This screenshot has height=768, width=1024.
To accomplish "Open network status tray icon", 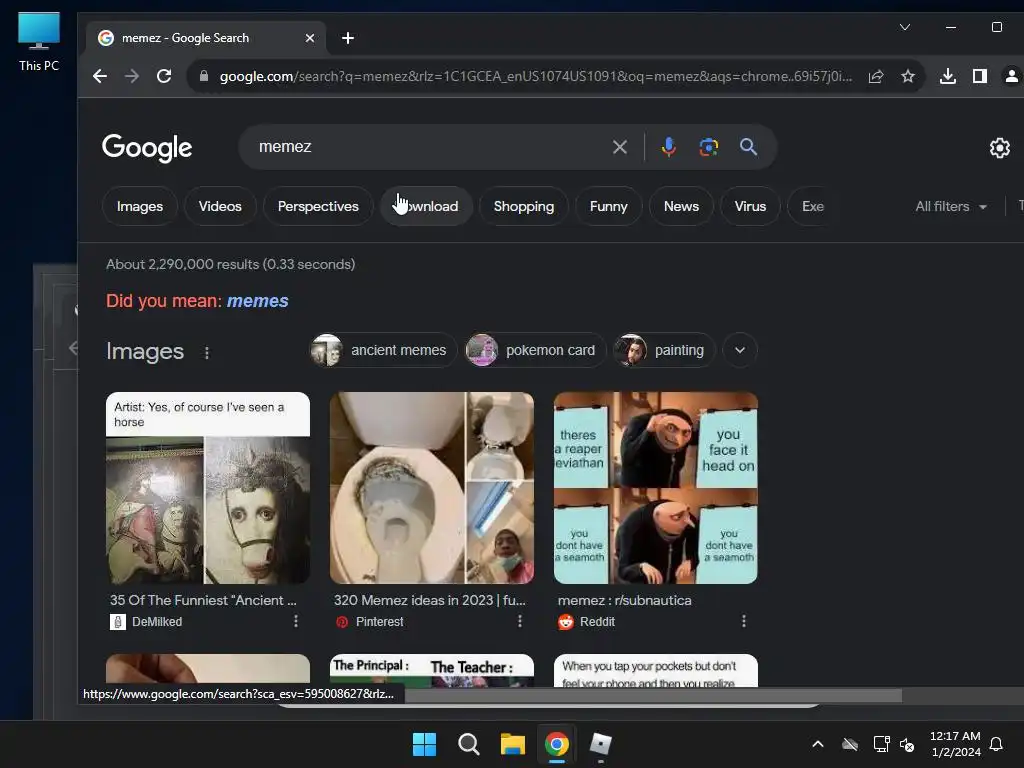I will click(881, 744).
